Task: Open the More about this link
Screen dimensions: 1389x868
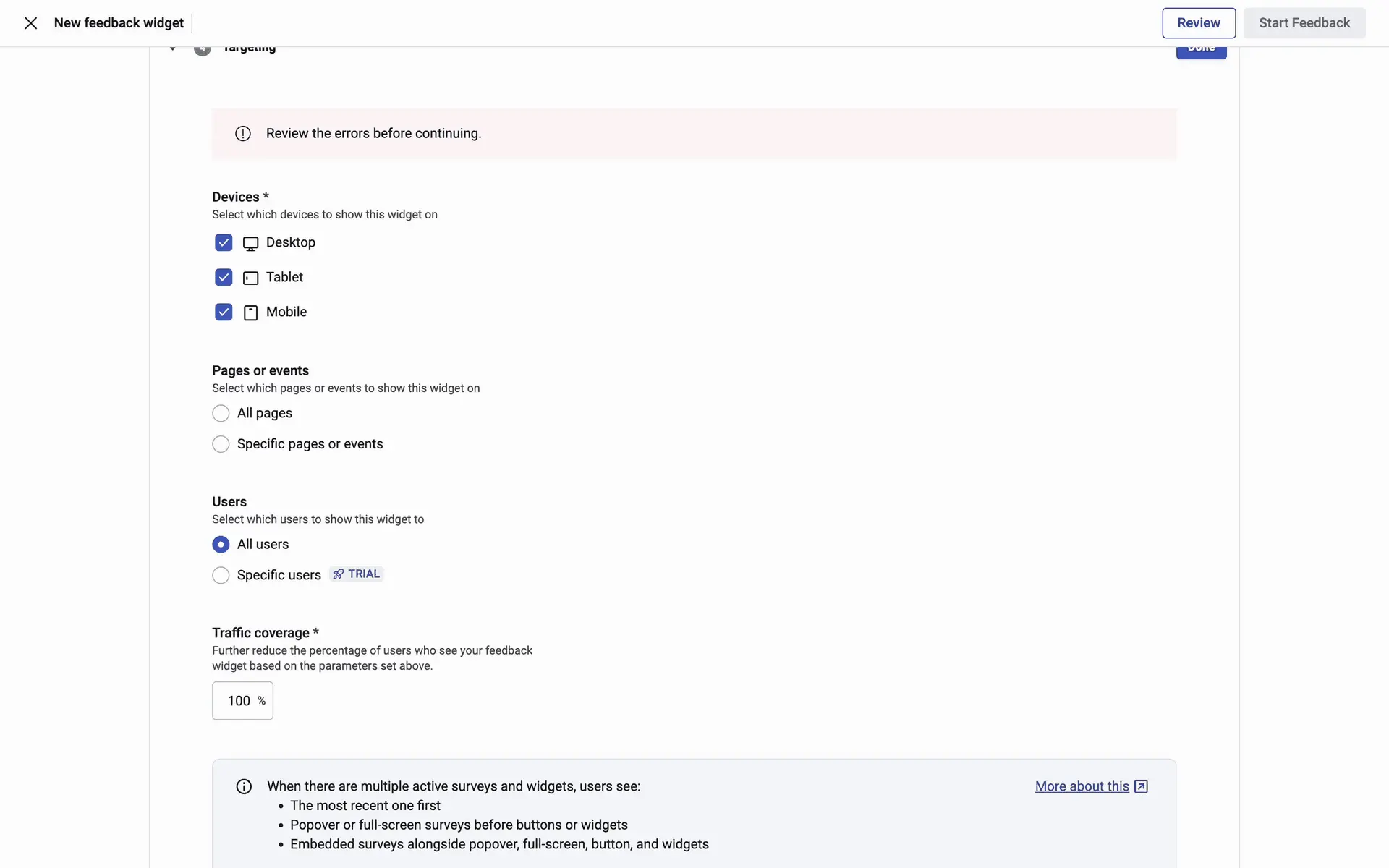Action: point(1082,787)
